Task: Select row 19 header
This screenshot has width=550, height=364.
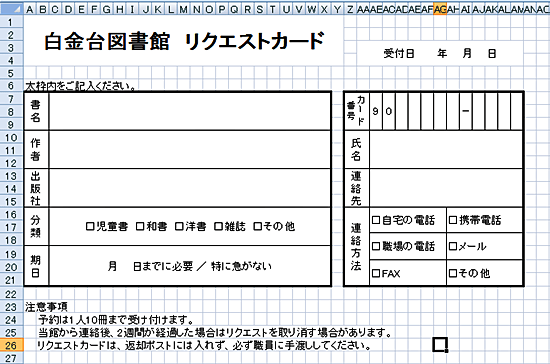Action: (x=12, y=254)
